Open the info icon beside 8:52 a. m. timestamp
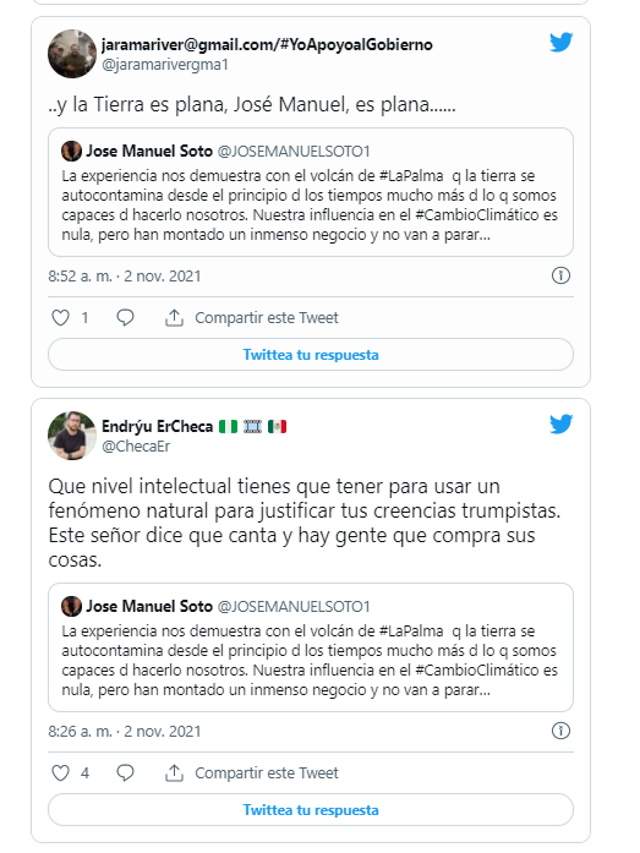Screen dimensions: 640x853 click(561, 275)
